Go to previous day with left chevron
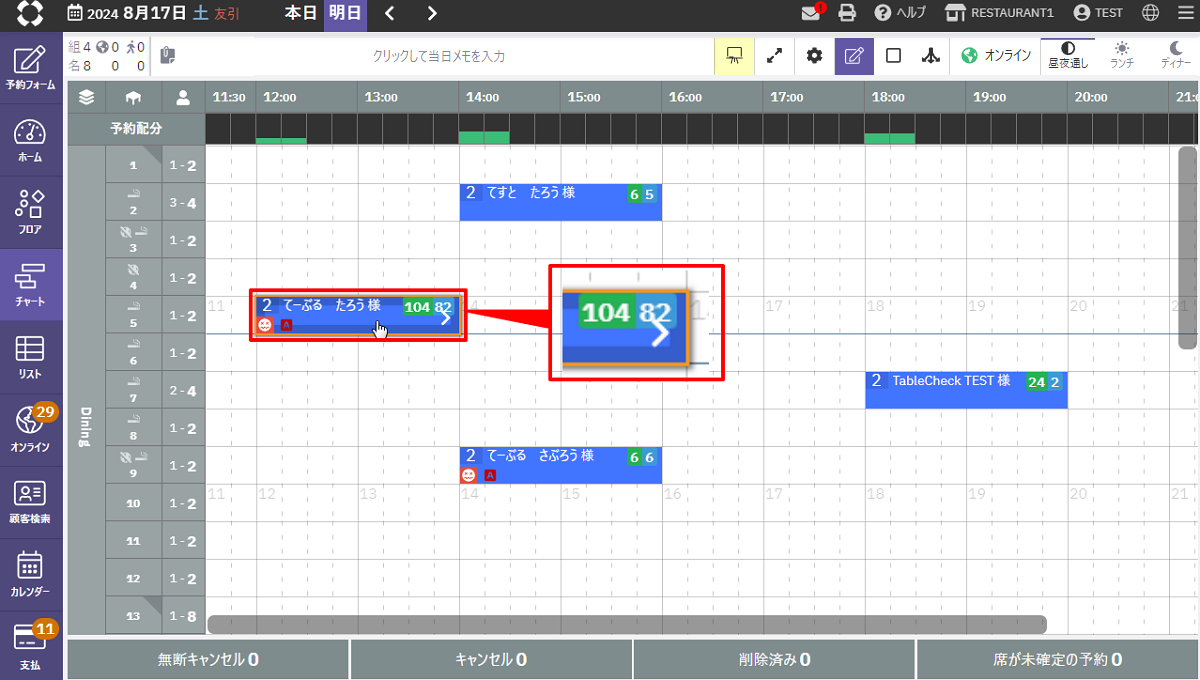 390,13
